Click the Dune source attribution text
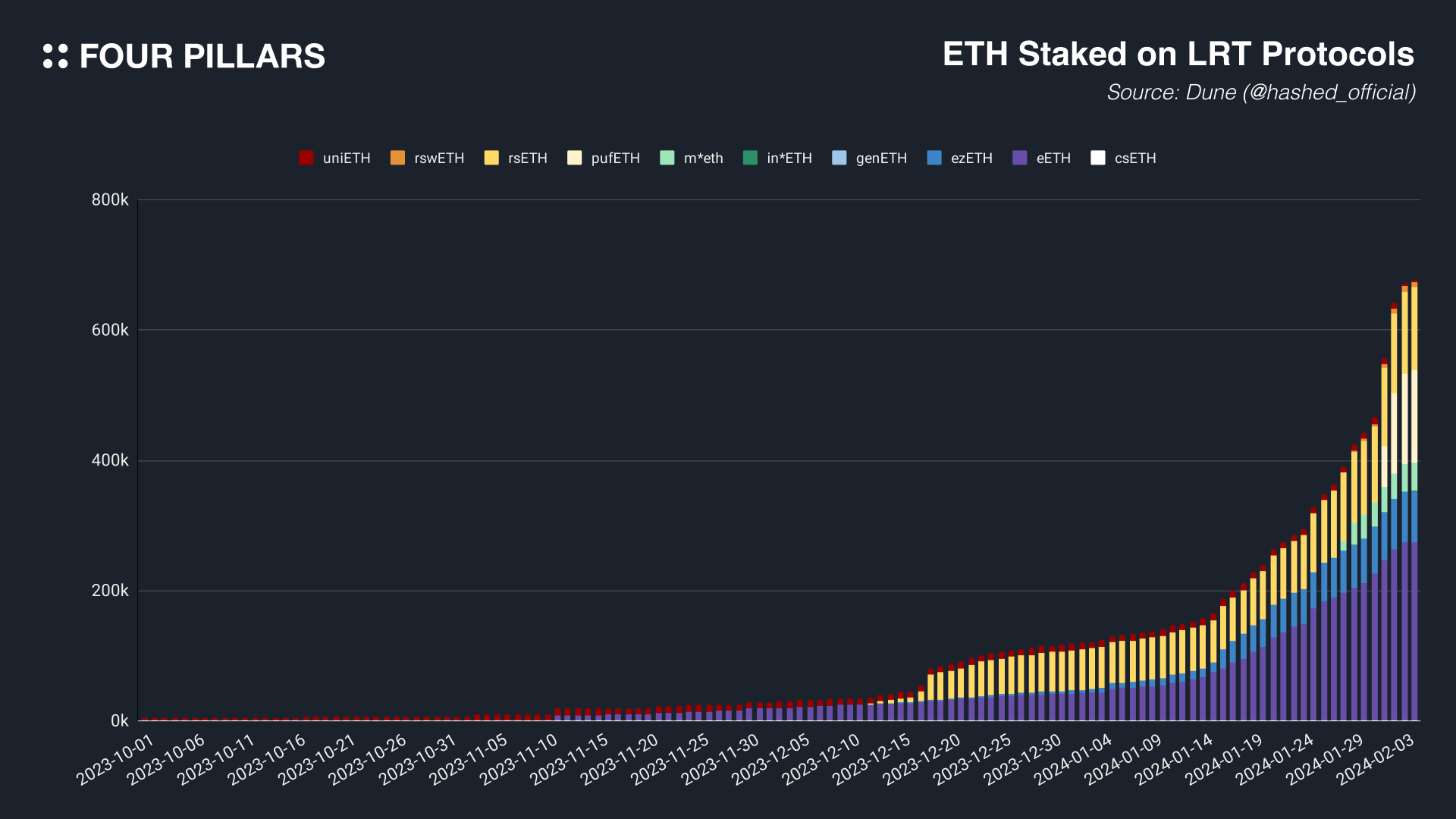The image size is (1456, 819). [1260, 93]
